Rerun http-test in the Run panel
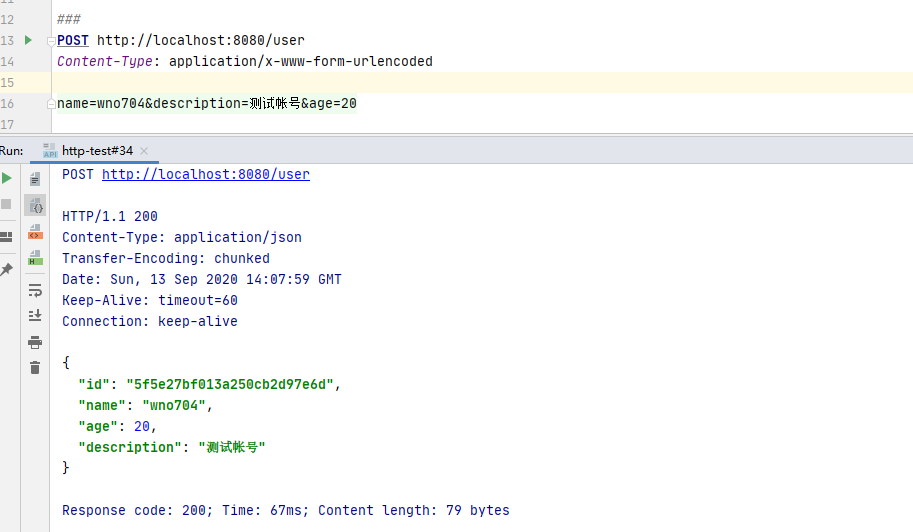Screen dimensions: 913x532 point(7,178)
